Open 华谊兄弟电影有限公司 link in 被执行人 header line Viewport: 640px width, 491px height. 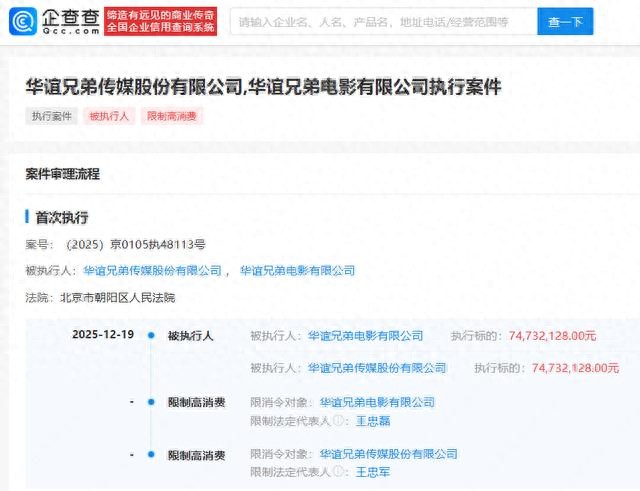[298, 271]
